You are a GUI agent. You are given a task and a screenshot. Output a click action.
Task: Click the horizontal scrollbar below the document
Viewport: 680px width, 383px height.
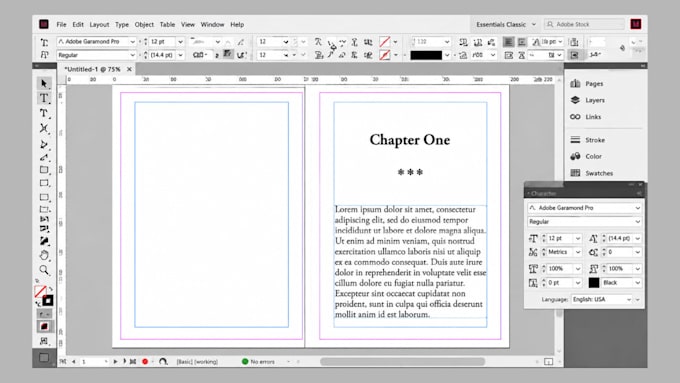coord(402,361)
